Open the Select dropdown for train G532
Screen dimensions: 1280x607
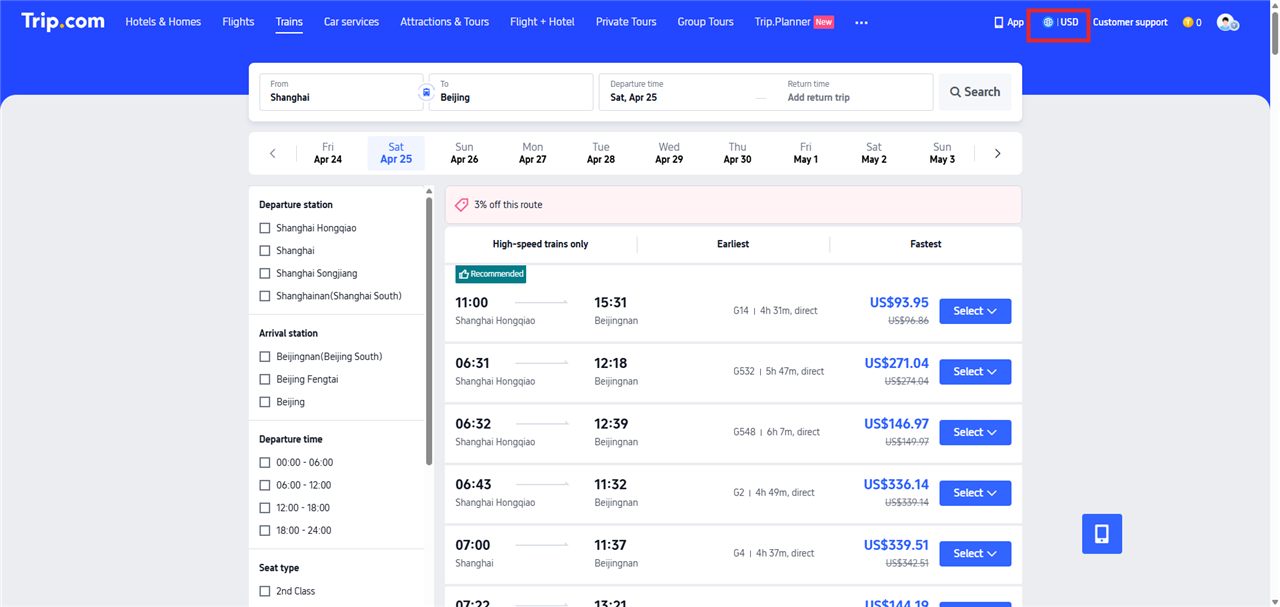tap(974, 371)
